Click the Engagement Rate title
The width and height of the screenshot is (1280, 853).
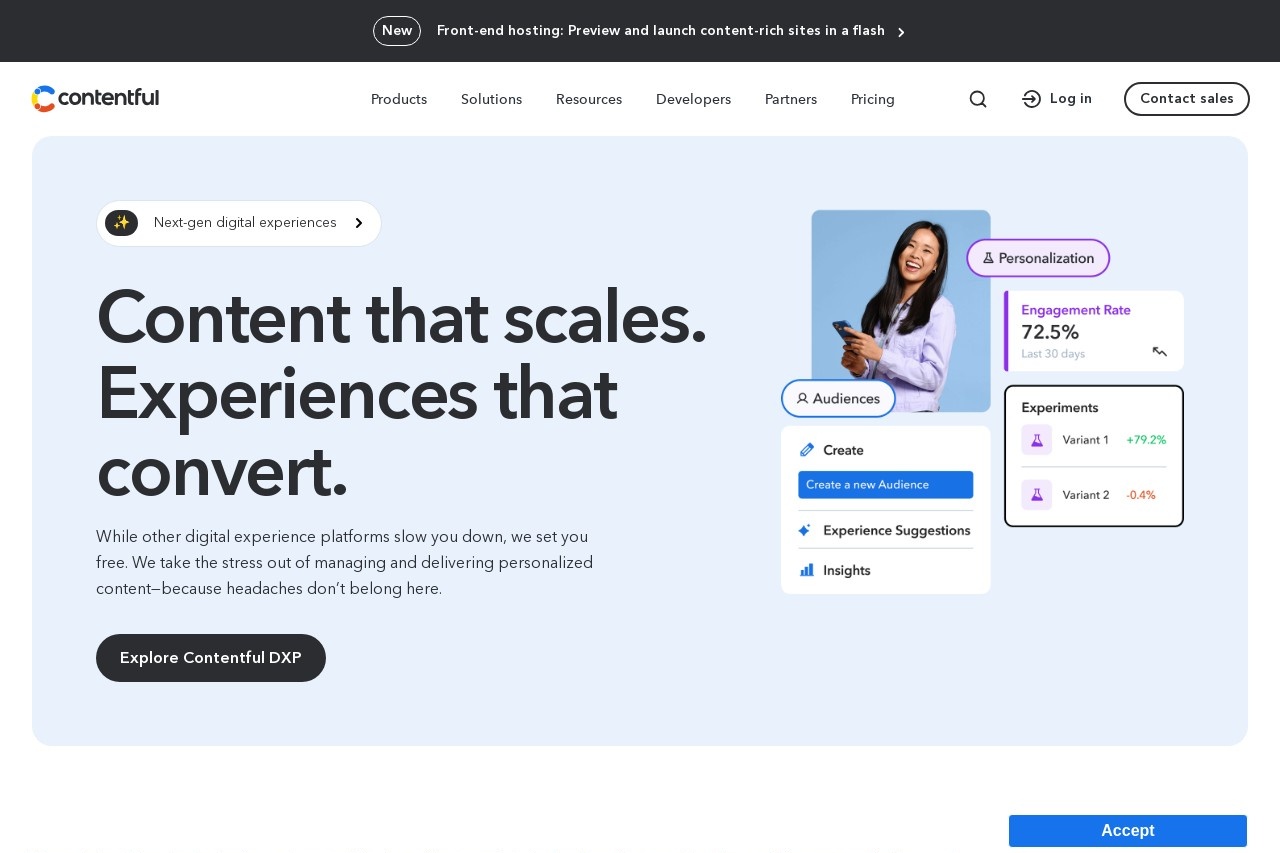tap(1076, 310)
